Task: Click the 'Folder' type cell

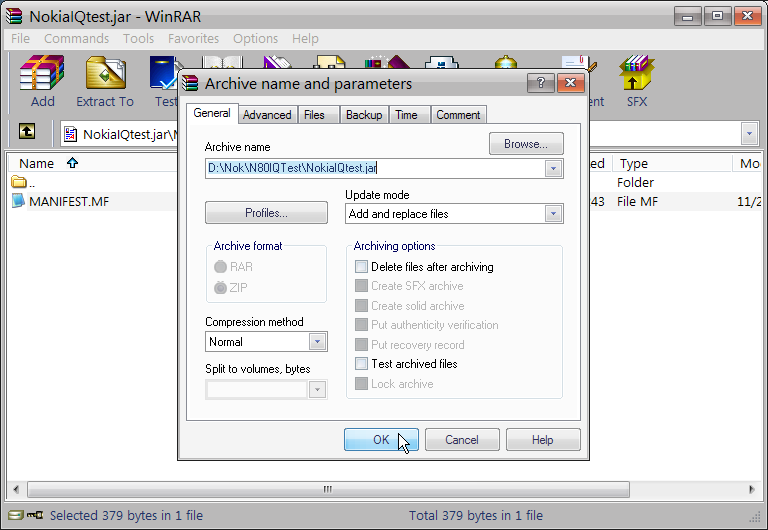Action: (635, 182)
